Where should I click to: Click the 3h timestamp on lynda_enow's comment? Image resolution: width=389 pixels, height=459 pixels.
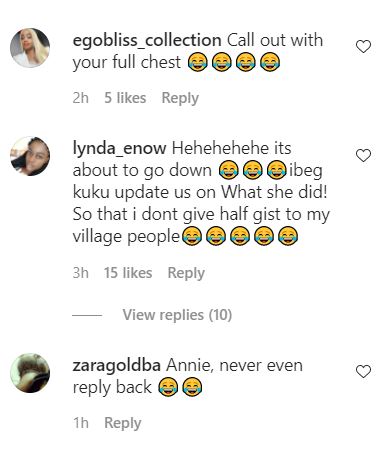(81, 273)
